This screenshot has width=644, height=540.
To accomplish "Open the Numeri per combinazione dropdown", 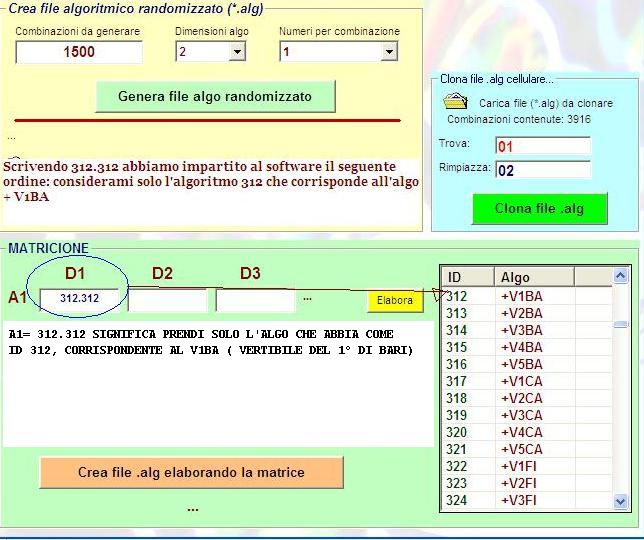I will tap(389, 52).
